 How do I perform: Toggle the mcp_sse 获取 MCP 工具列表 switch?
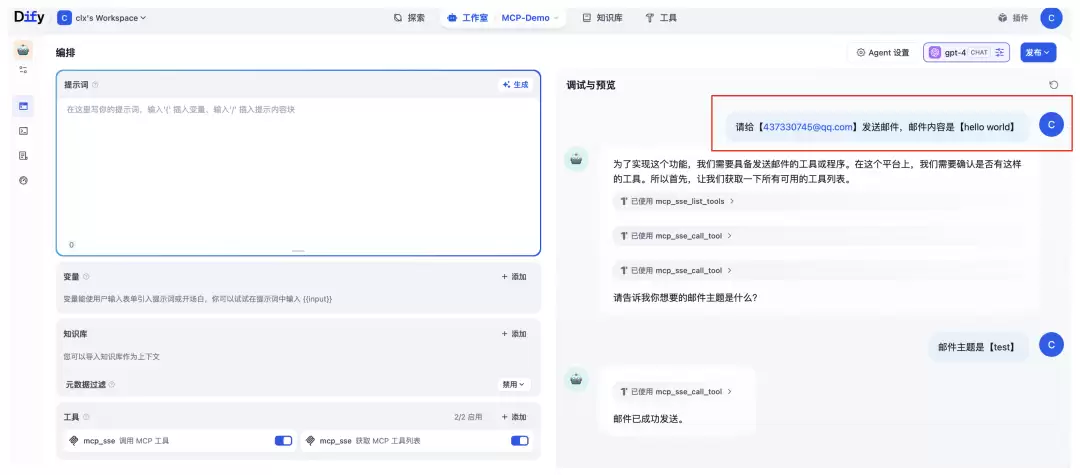point(520,441)
